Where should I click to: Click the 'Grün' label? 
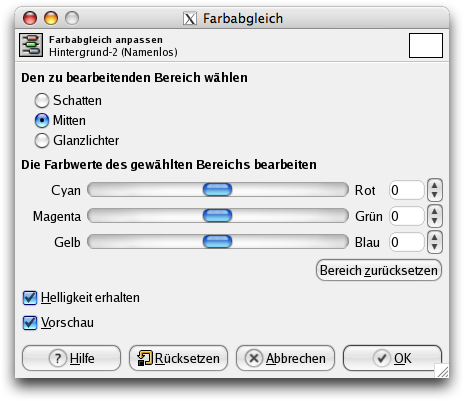point(369,216)
